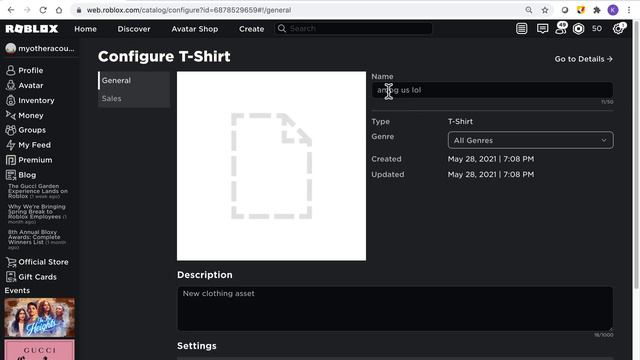Viewport: 640px width, 360px height.
Task: Click the zoom magnifier in address bar
Action: (529, 10)
